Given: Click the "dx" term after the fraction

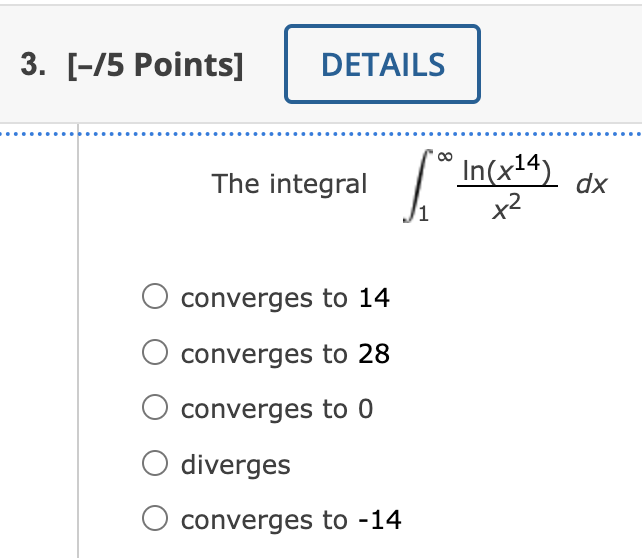Looking at the screenshot, I should coord(591,184).
